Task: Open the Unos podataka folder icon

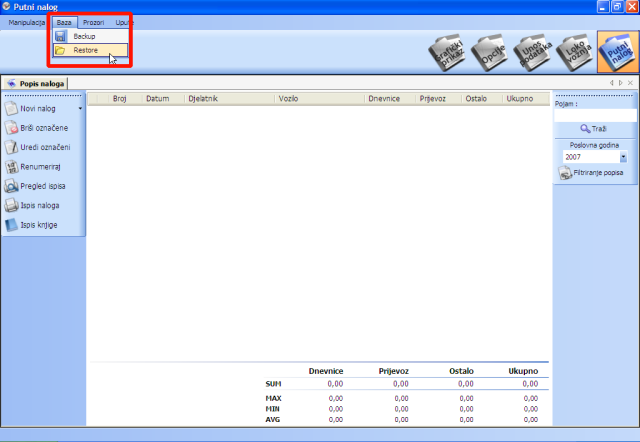Action: point(533,53)
